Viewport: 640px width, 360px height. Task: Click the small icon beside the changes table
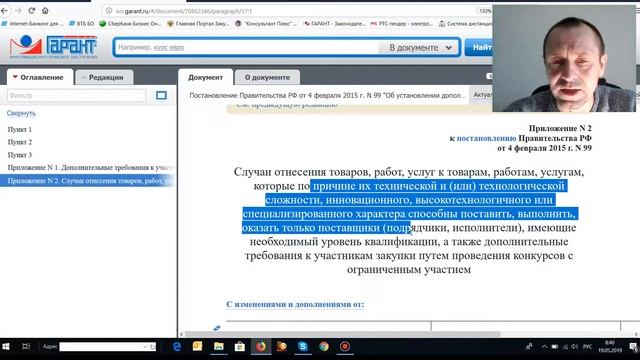tap(217, 328)
